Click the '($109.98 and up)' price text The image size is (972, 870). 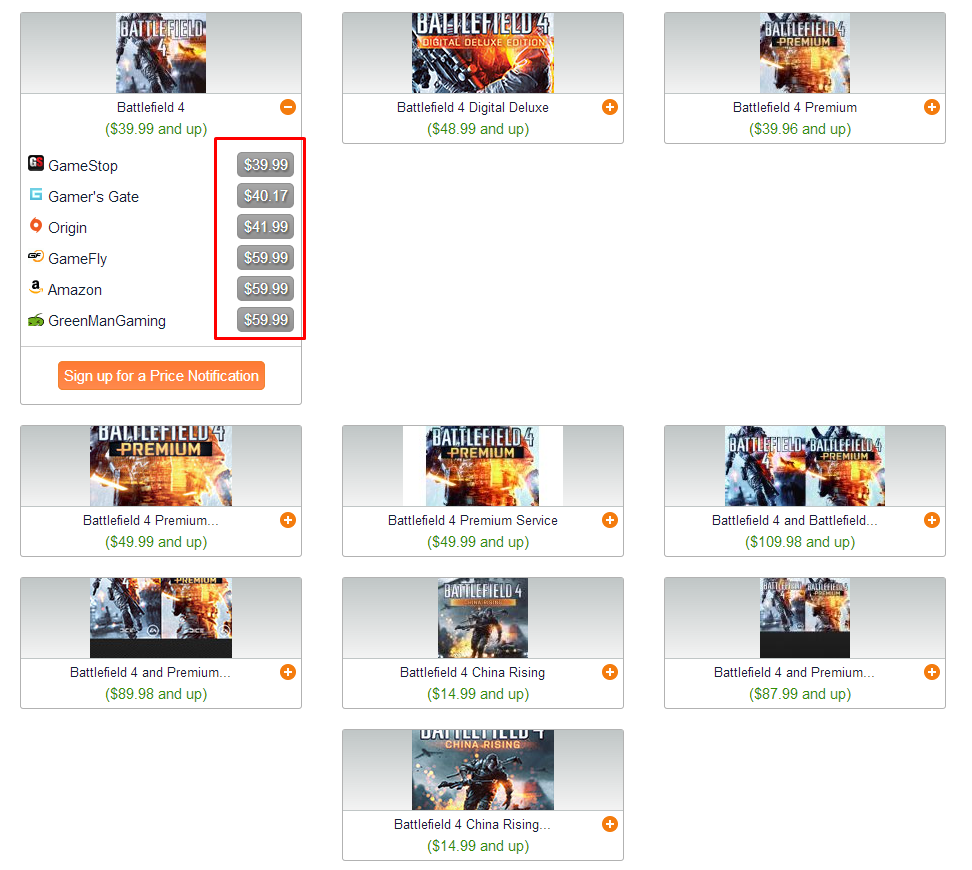pos(800,542)
